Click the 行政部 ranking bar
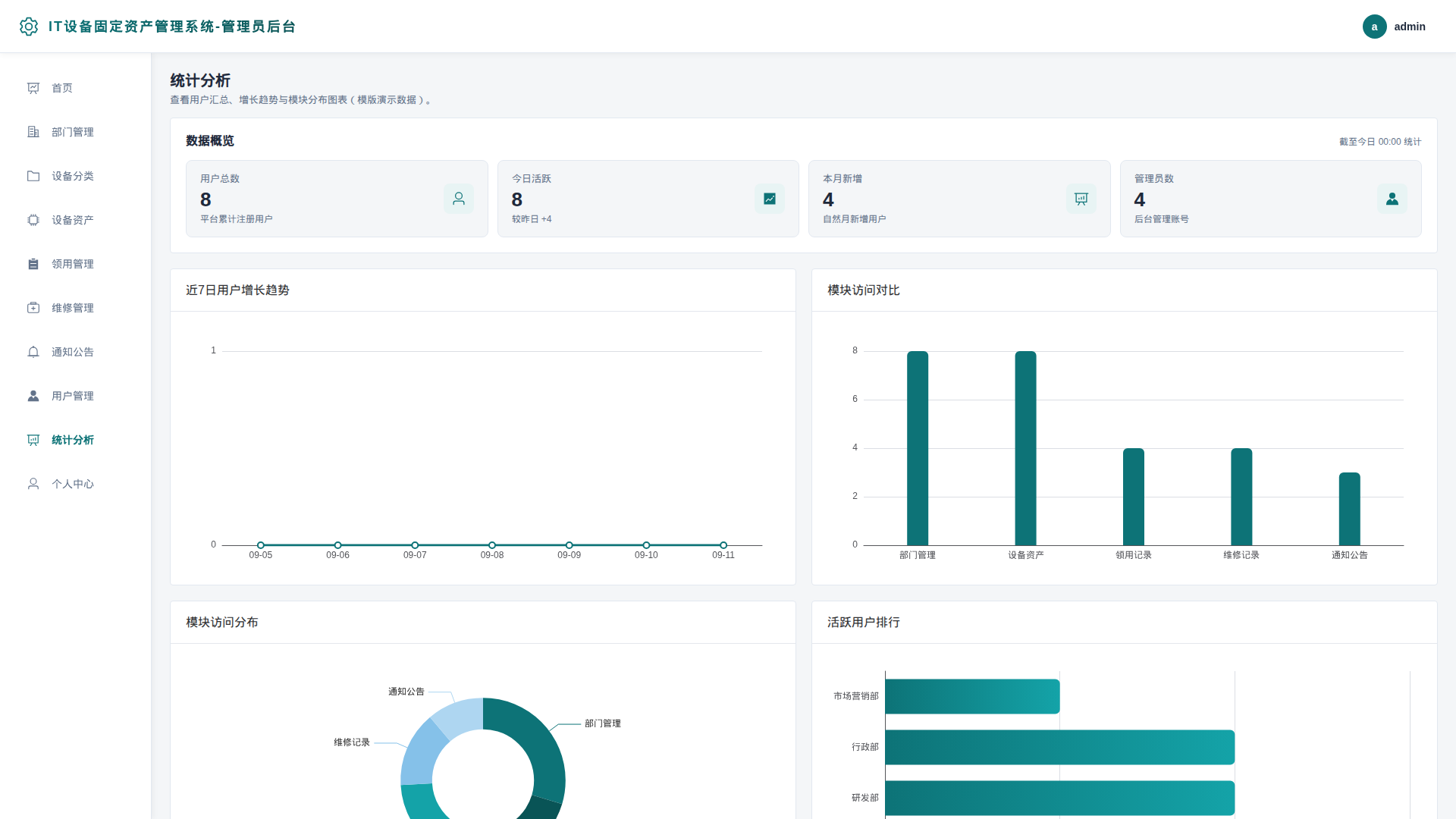The image size is (1456, 819). 1060,747
